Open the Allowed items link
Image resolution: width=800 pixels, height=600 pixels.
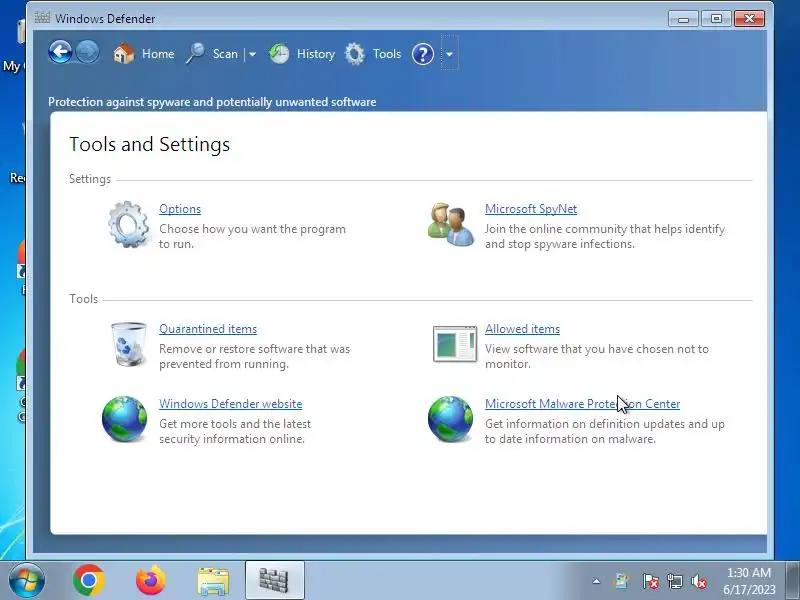pos(522,329)
